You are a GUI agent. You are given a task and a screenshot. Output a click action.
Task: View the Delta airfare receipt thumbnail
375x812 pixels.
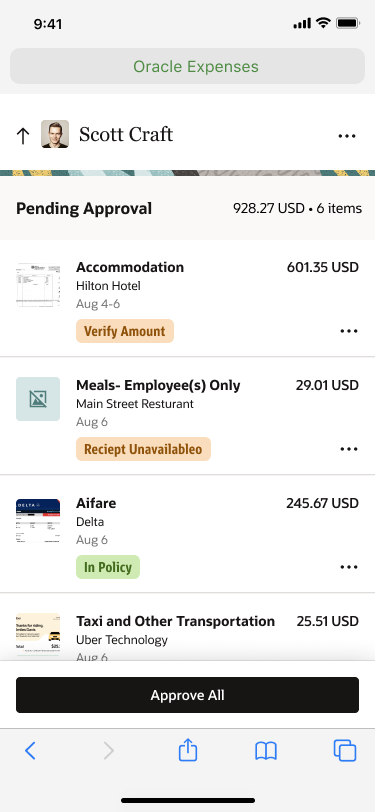click(38, 521)
